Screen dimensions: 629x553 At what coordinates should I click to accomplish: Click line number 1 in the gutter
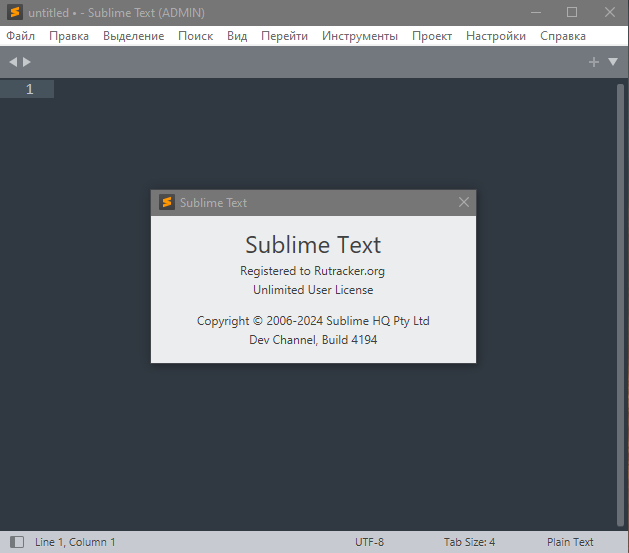pos(30,89)
